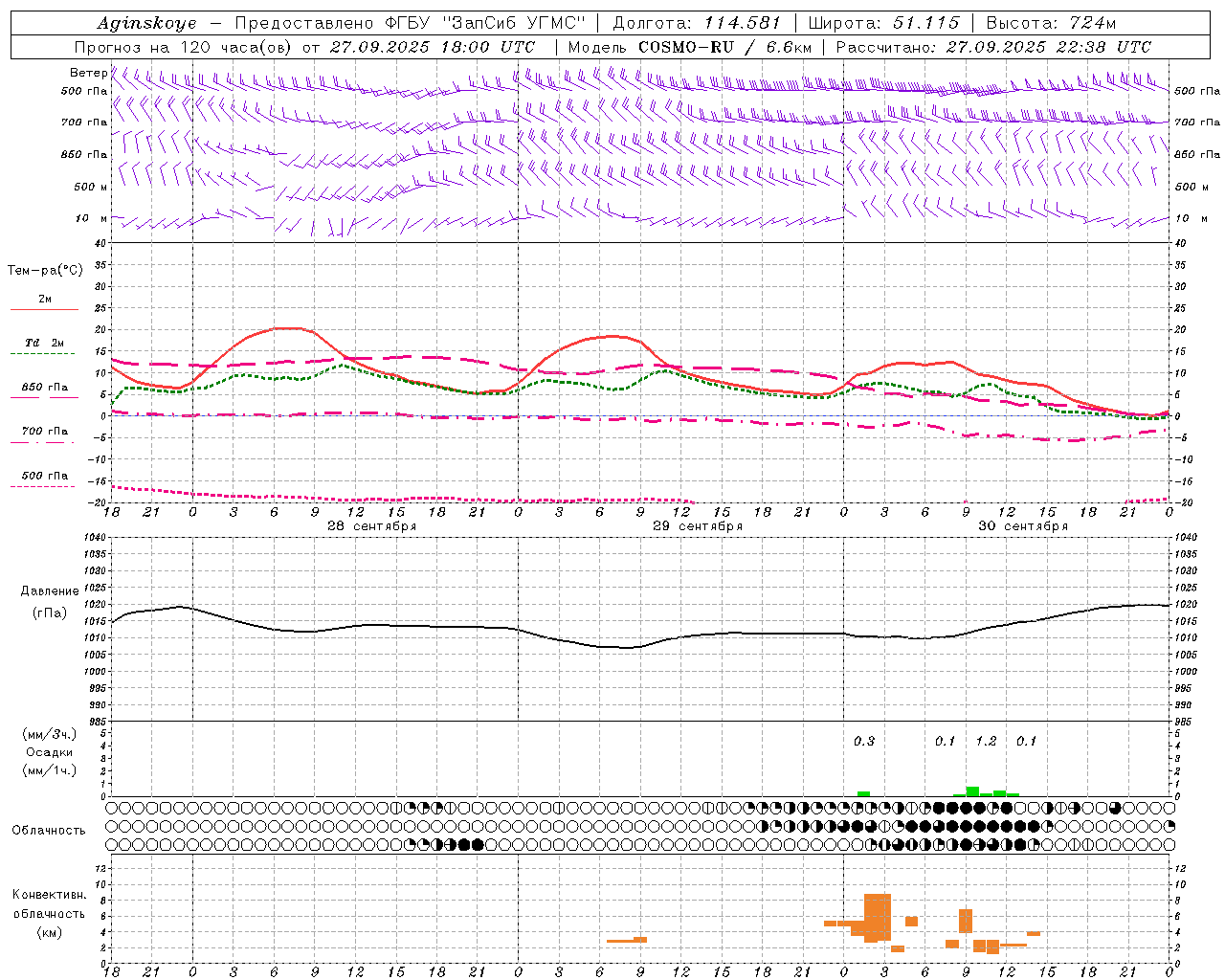Click the solid red line sample under 2м
1225x980 pixels.
[x=44, y=309]
